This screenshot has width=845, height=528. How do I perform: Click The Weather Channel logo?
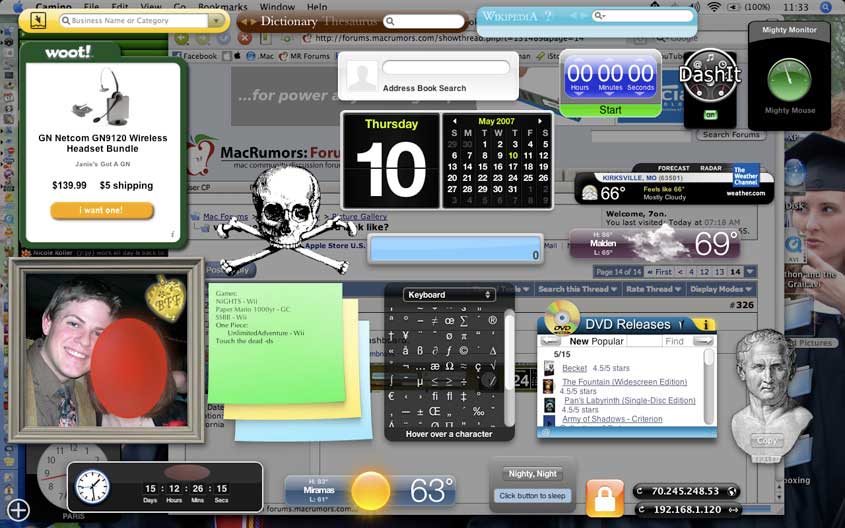[x=746, y=177]
